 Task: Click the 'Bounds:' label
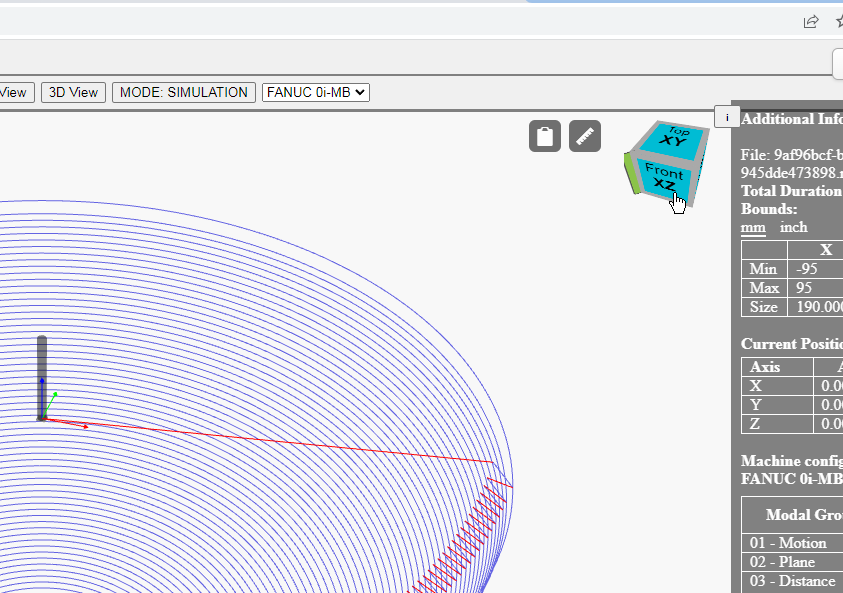pyautogui.click(x=769, y=209)
